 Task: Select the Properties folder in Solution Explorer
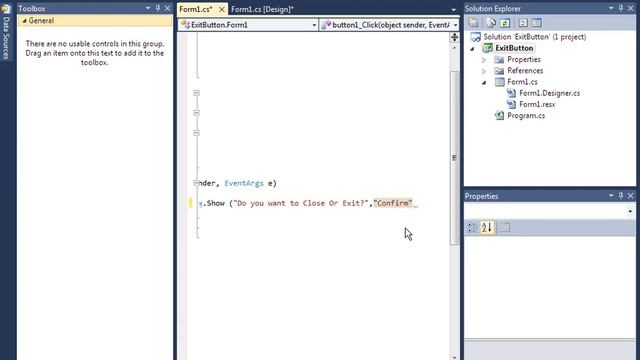pos(524,60)
